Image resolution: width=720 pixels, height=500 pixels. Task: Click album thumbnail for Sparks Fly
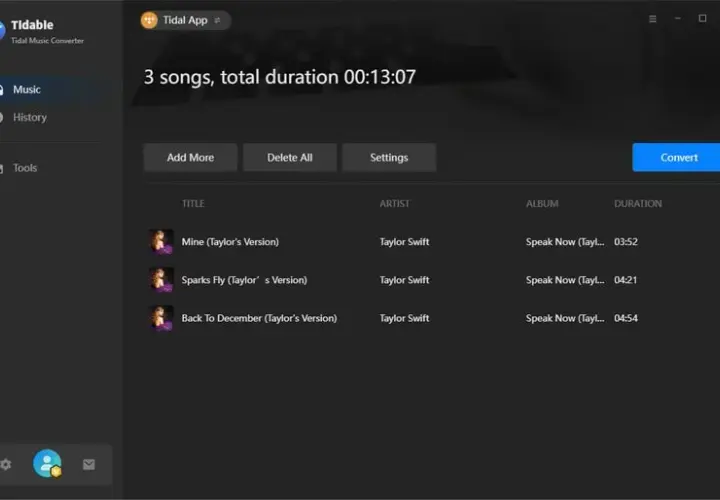pyautogui.click(x=161, y=280)
